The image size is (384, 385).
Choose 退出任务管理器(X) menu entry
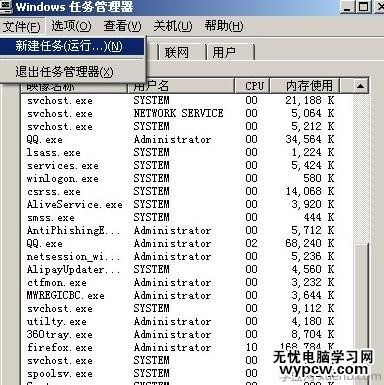72,72
